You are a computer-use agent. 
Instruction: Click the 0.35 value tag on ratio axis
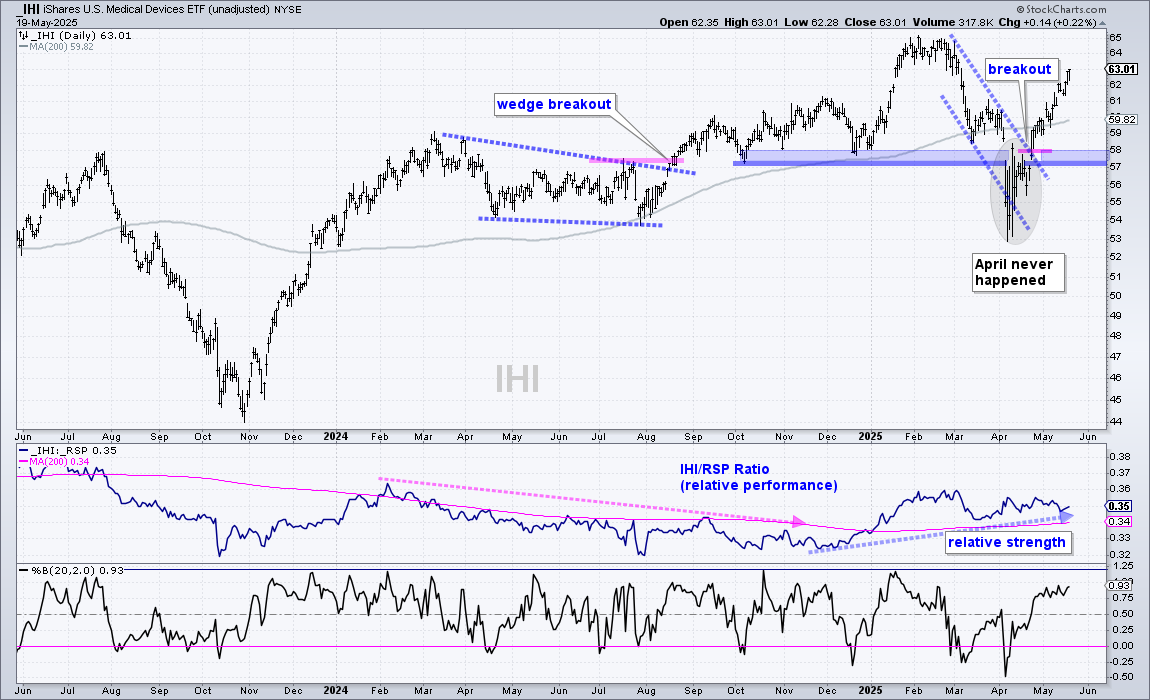pos(1118,506)
